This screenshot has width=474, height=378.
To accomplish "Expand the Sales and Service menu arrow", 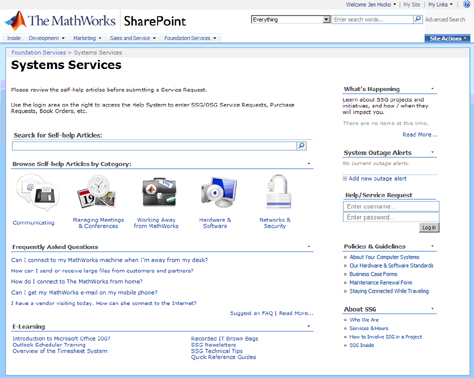I will click(154, 38).
